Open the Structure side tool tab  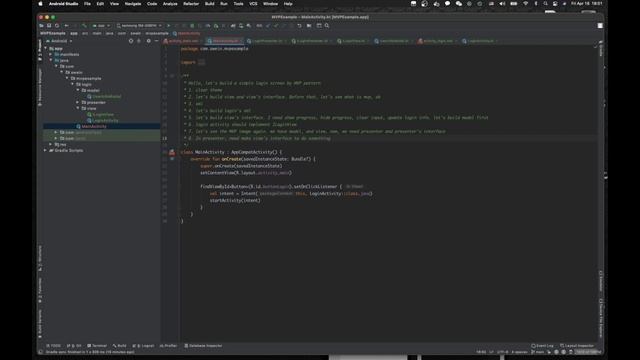pyautogui.click(x=40, y=258)
